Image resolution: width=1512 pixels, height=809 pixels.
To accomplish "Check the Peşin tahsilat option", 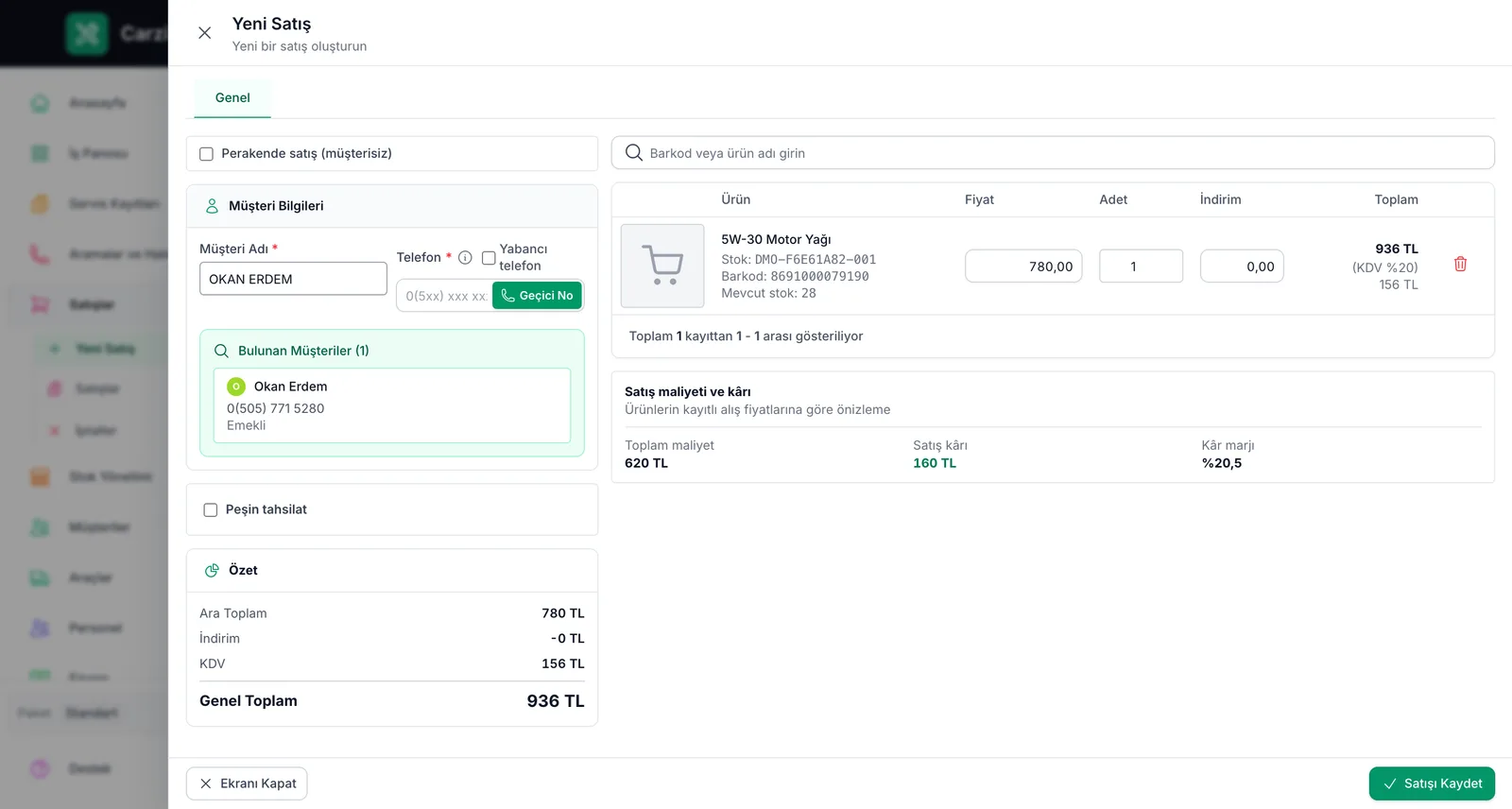I will pyautogui.click(x=211, y=510).
